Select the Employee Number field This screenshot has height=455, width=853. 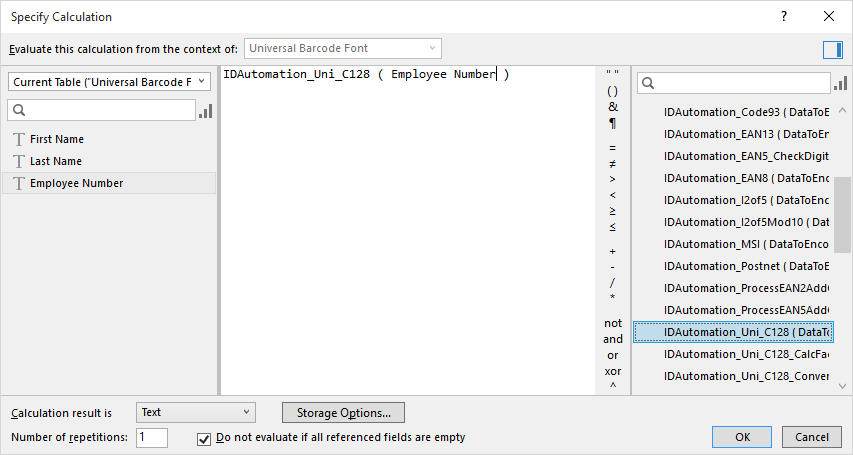109,183
